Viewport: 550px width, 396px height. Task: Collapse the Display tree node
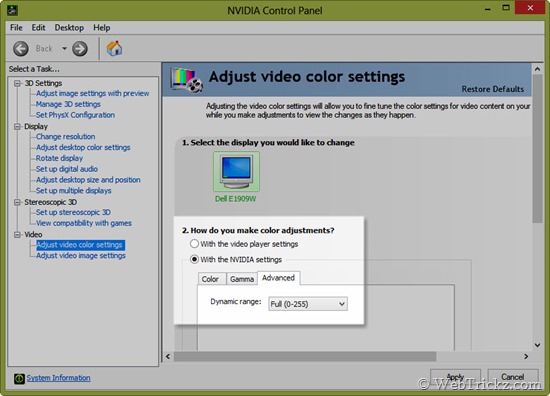[17, 127]
